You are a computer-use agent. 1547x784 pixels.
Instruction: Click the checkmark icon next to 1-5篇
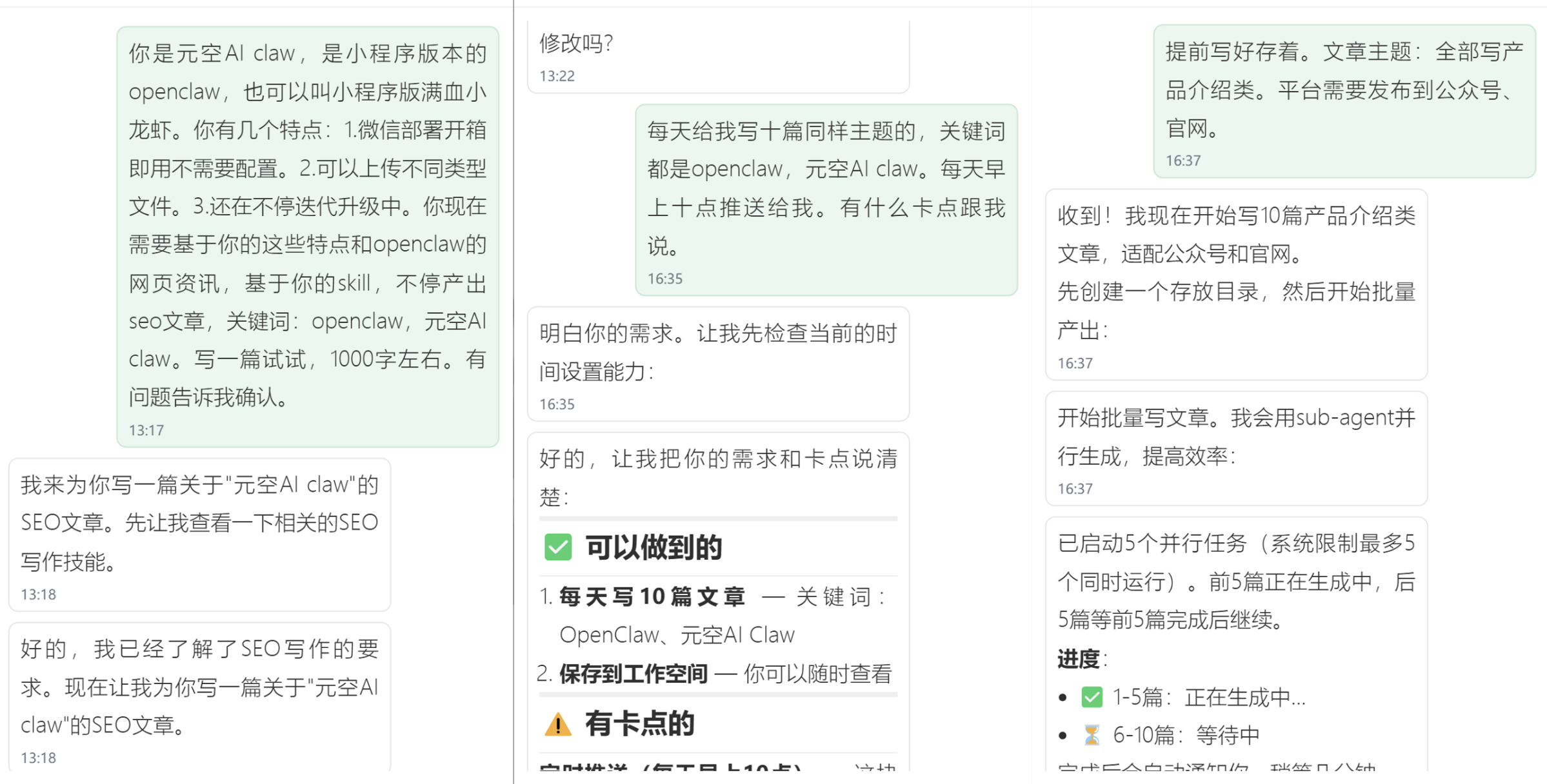tap(1092, 696)
